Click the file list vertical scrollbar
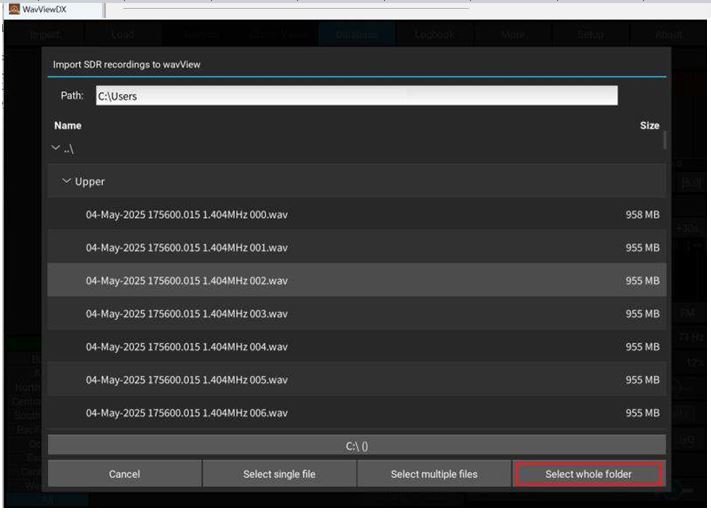711x512 pixels. pos(665,140)
